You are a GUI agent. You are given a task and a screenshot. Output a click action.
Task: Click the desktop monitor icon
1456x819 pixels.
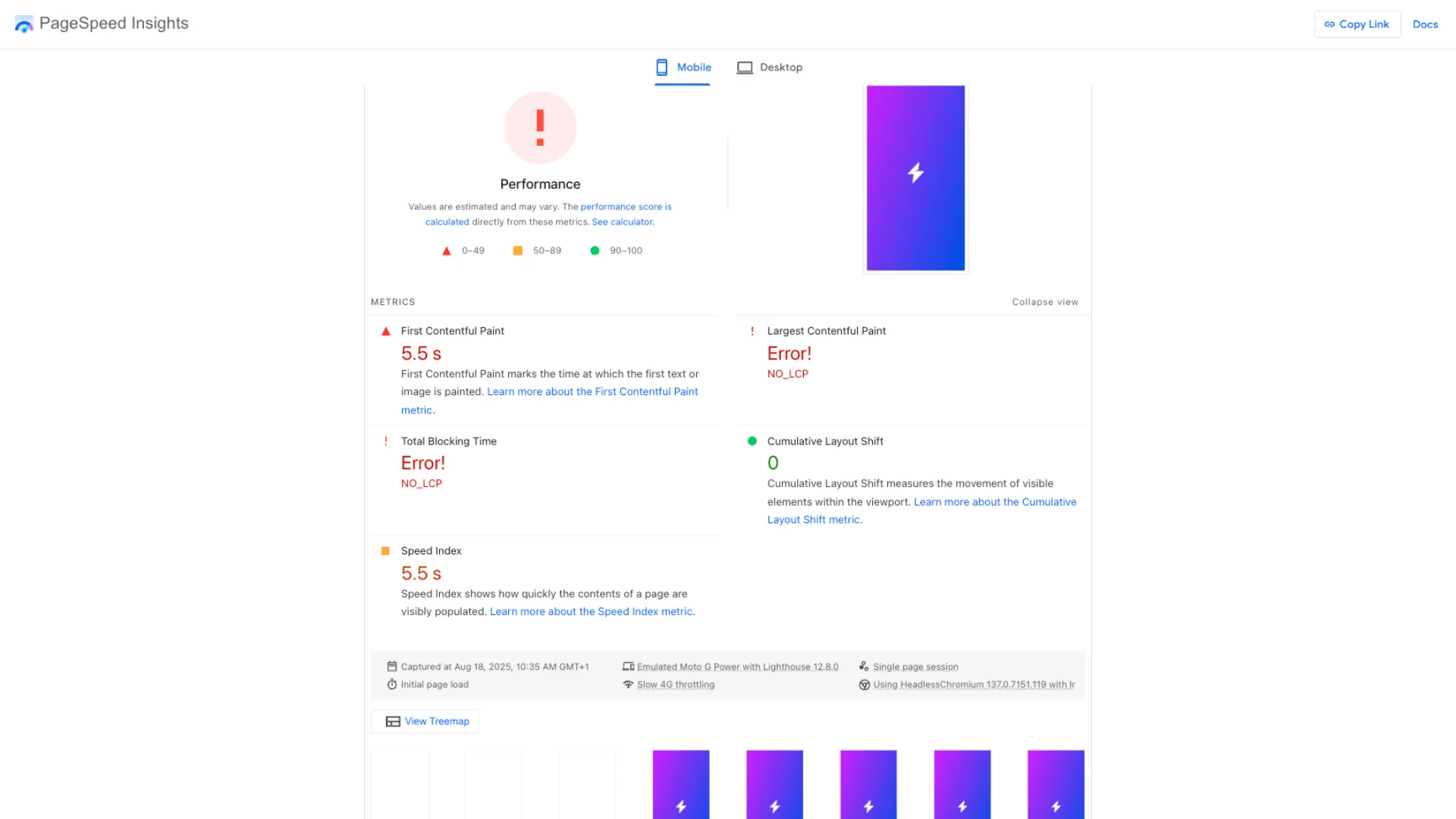[x=745, y=67]
